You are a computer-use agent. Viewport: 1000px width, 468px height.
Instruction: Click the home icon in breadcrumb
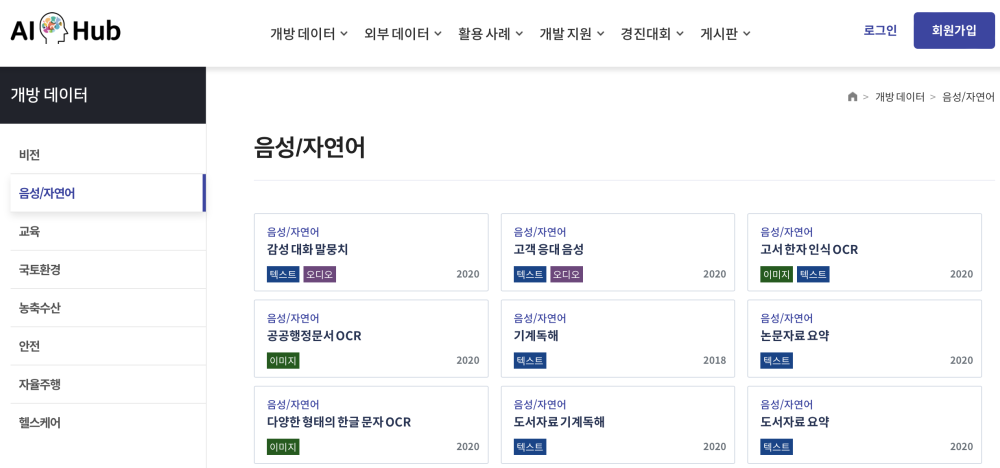point(852,97)
